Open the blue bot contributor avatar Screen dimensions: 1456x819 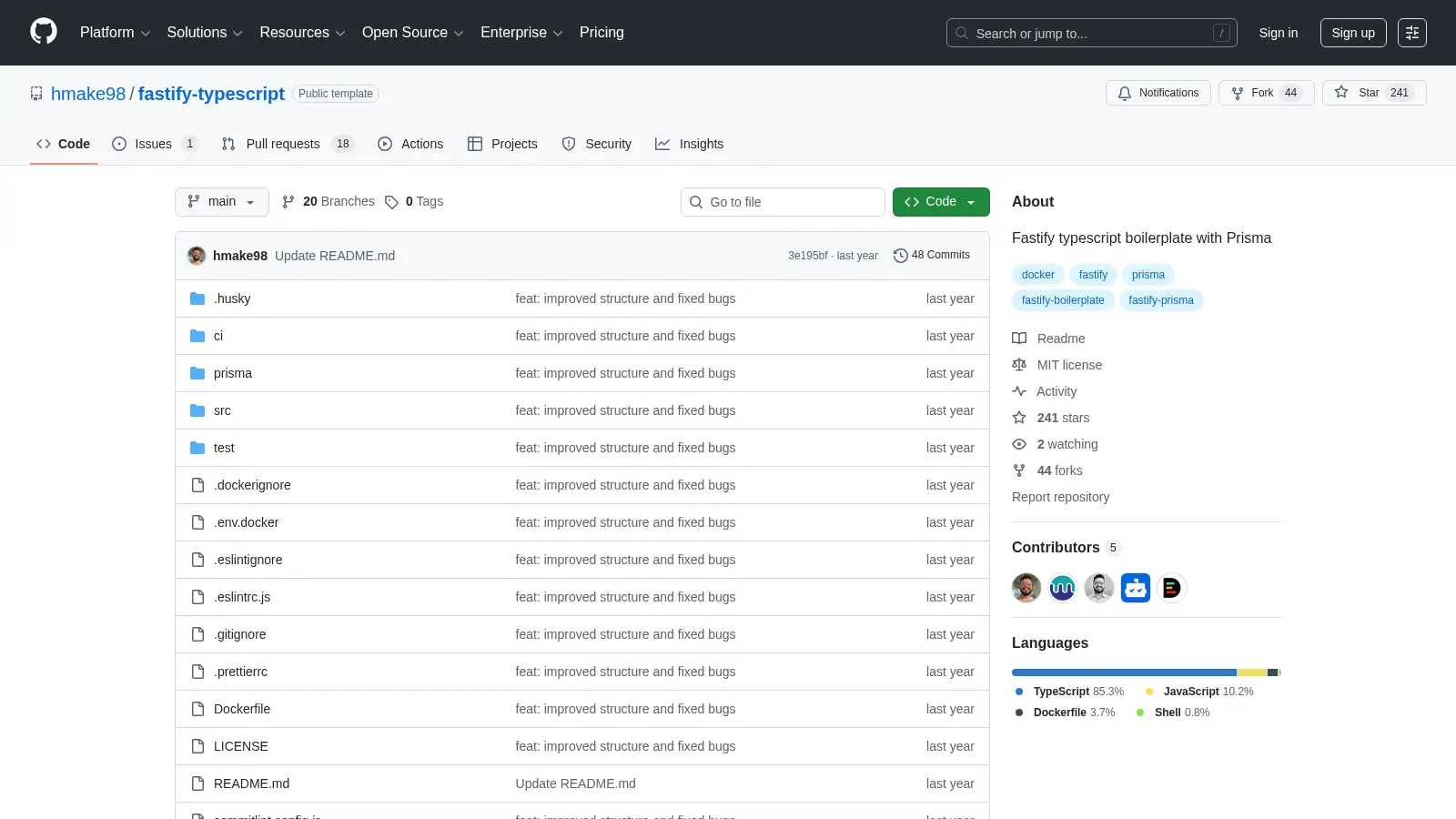coord(1136,588)
